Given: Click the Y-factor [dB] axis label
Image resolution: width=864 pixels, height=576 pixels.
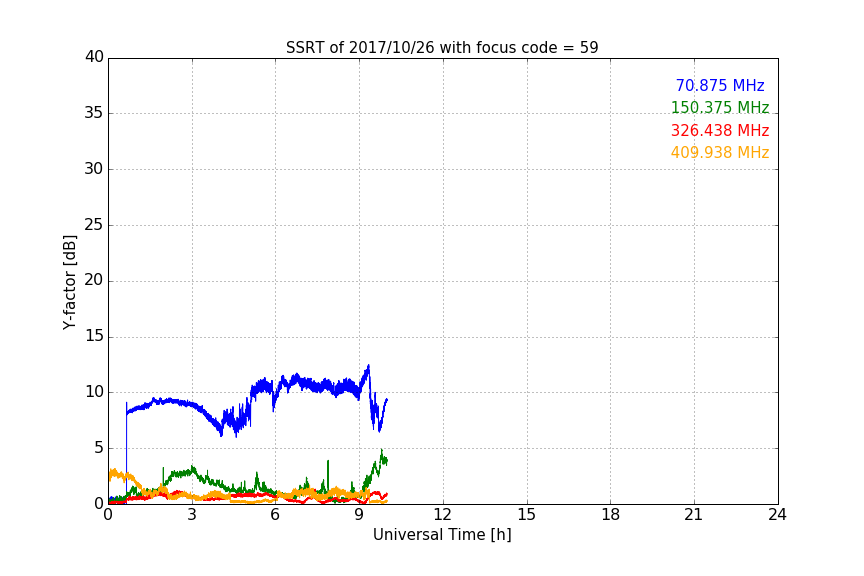Looking at the screenshot, I should 69,282.
